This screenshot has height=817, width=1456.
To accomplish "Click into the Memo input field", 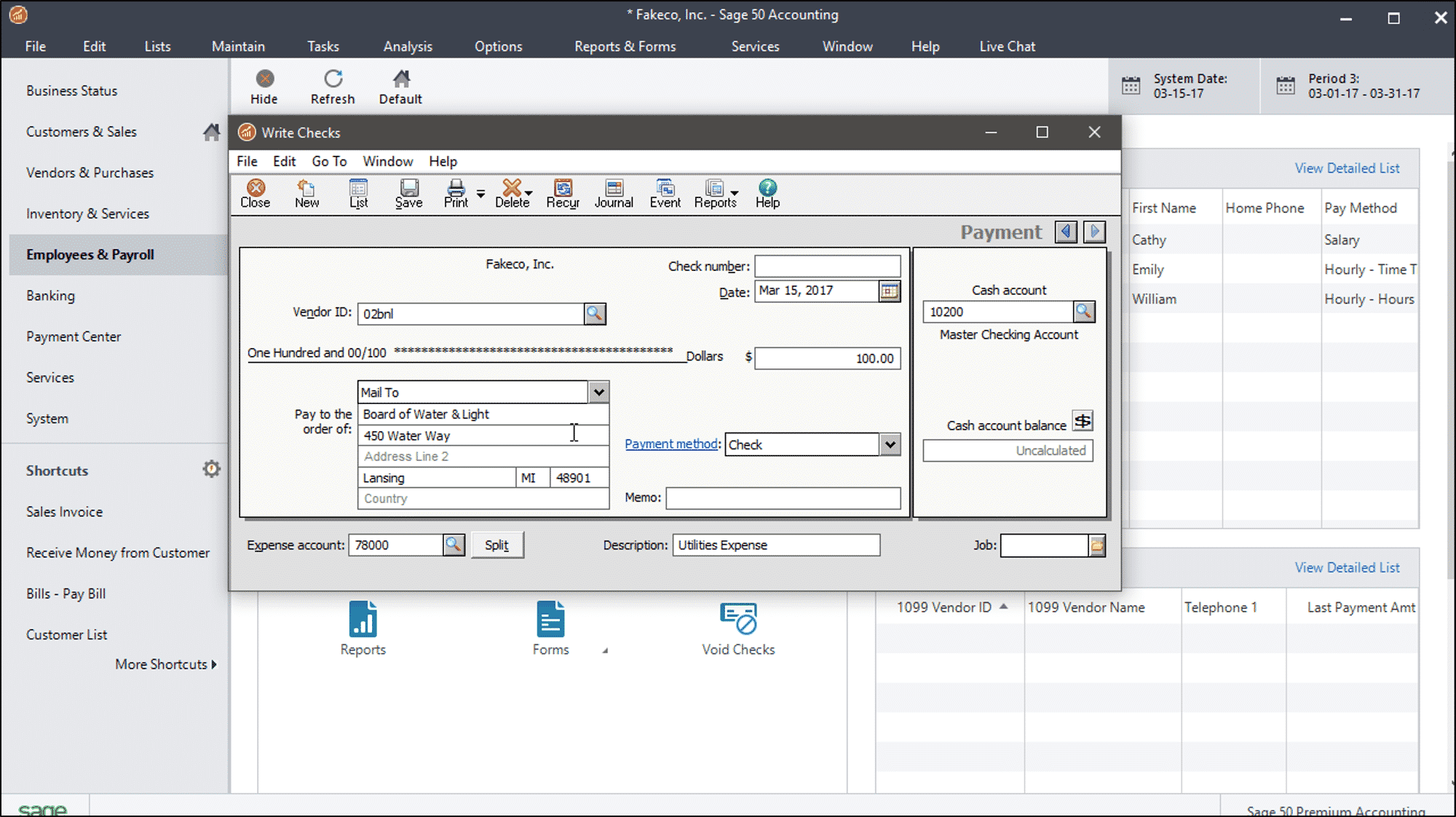I will [783, 498].
